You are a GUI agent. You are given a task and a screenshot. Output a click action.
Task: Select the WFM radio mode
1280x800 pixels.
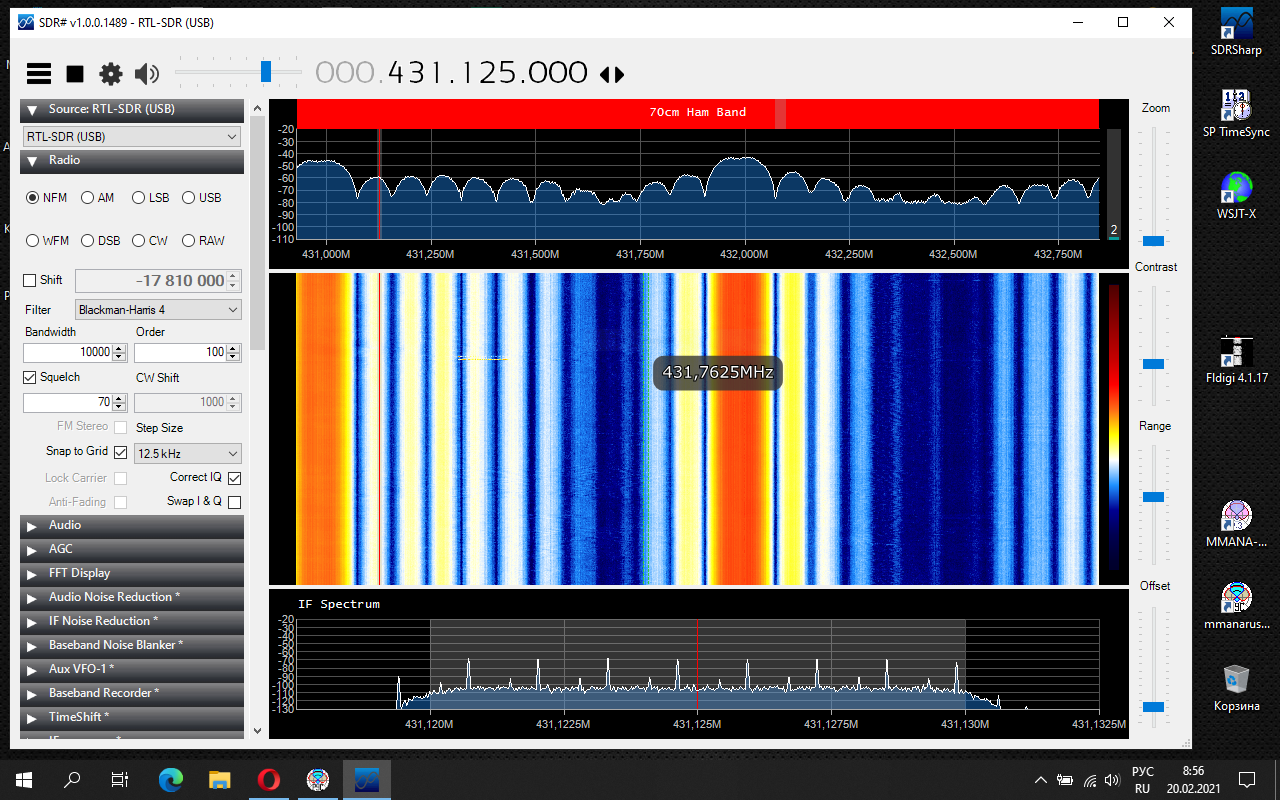click(x=33, y=241)
